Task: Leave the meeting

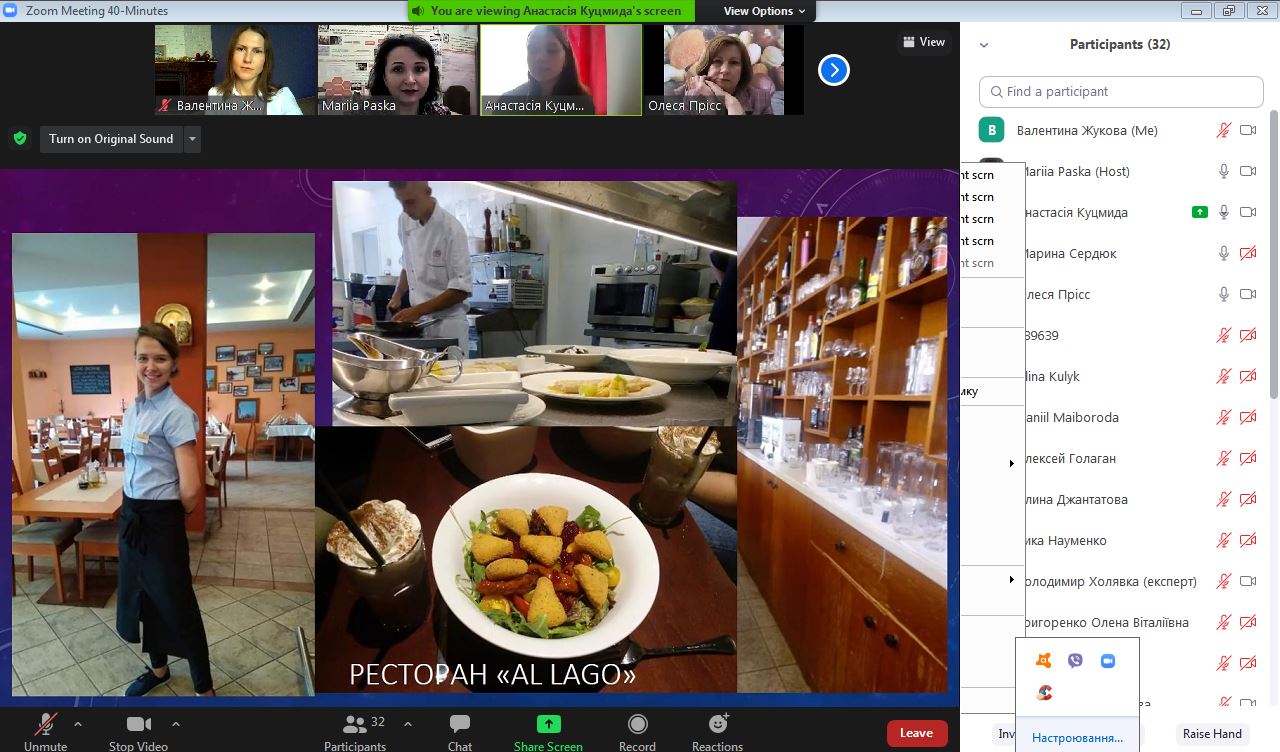Action: [917, 733]
